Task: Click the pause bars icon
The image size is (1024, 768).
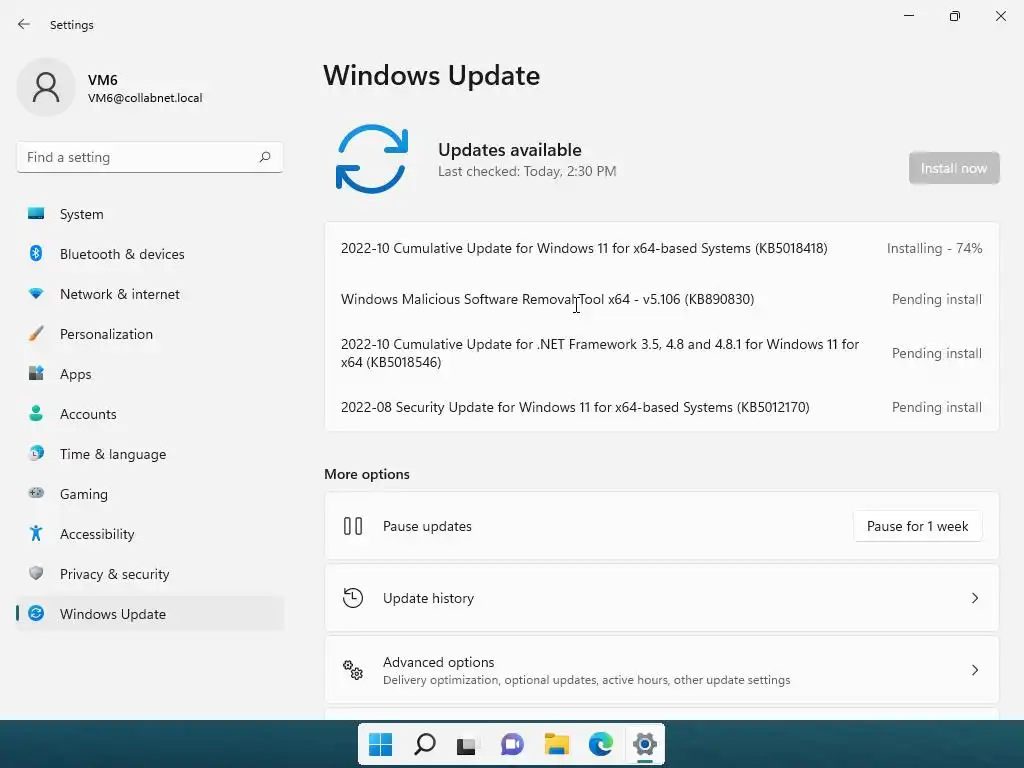Action: click(353, 526)
